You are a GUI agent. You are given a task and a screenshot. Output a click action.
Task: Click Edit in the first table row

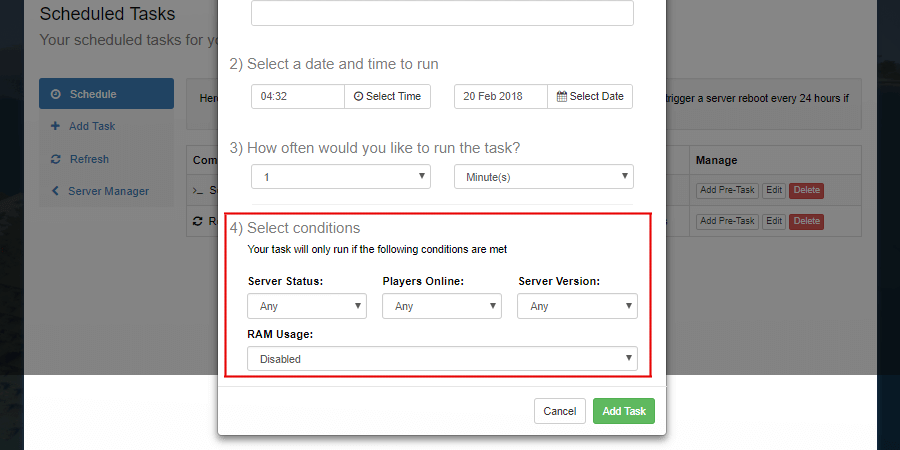coord(774,191)
